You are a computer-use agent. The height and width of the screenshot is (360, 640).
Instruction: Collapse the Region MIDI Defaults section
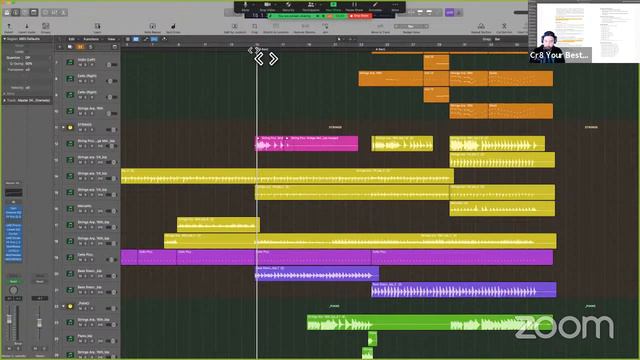[4, 39]
